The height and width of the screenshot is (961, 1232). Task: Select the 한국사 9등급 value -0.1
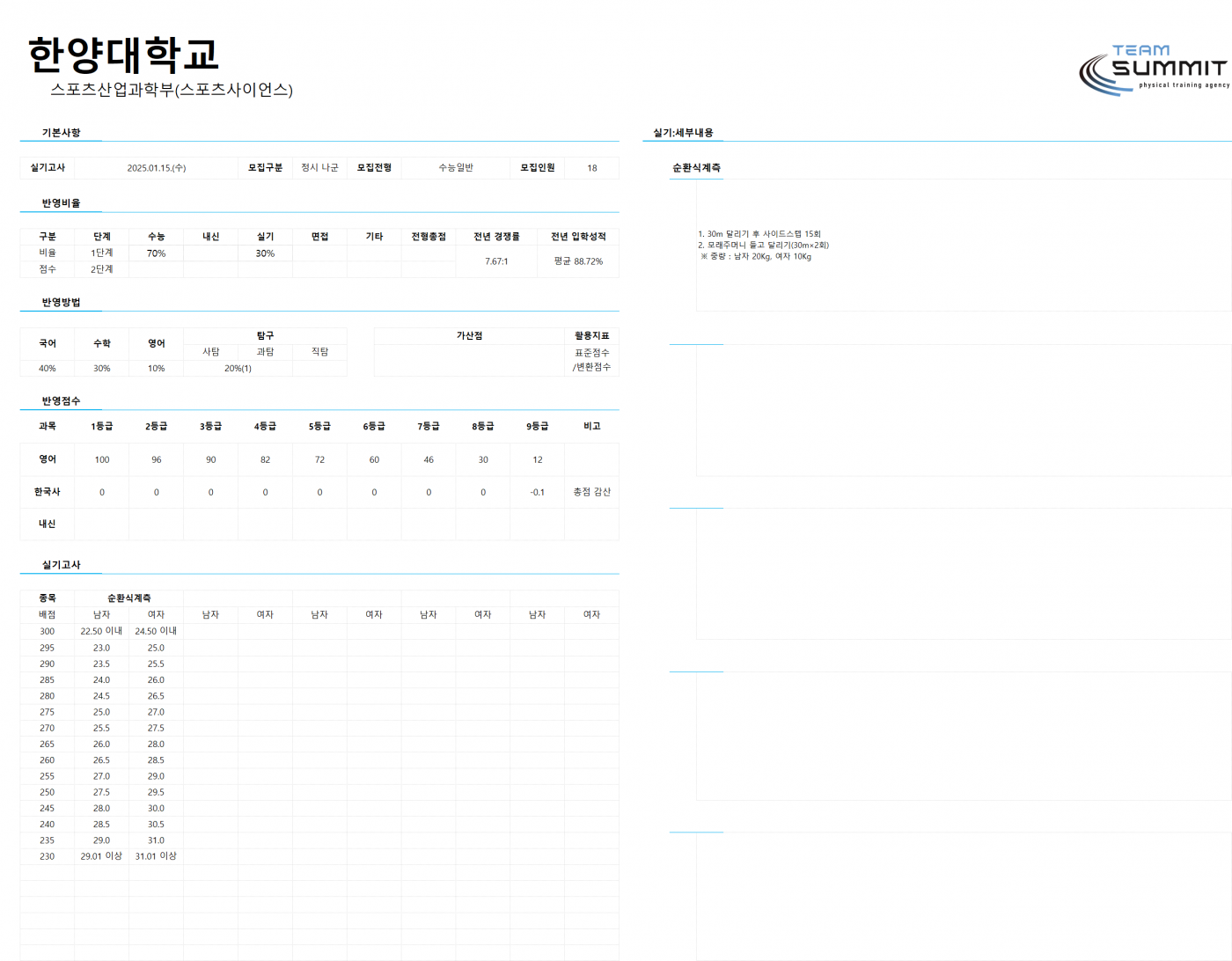coord(538,493)
